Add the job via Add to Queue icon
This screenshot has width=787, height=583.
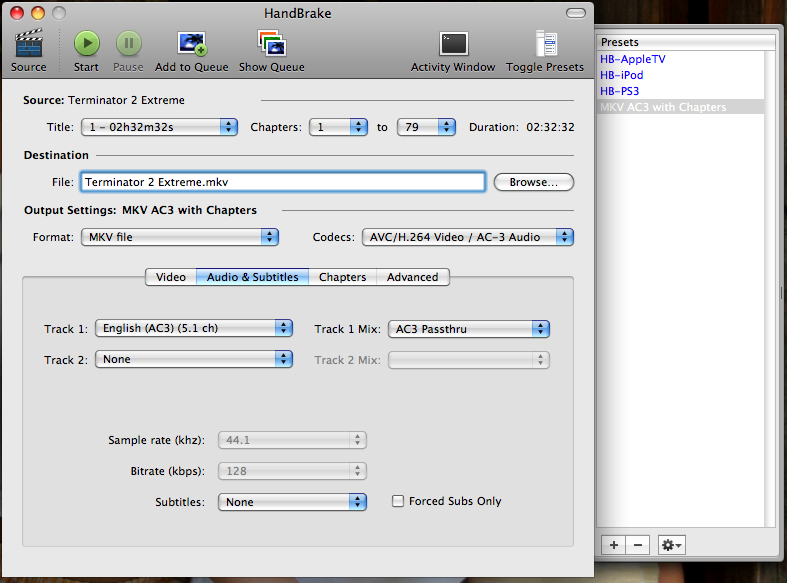click(x=192, y=44)
